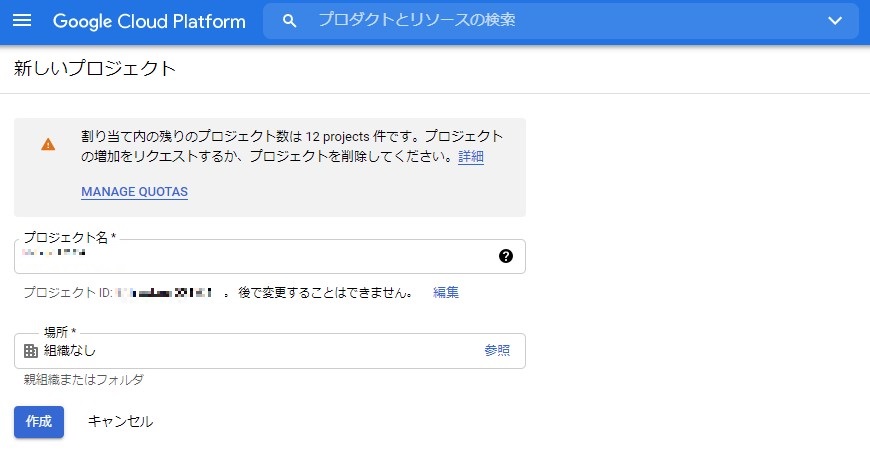This screenshot has width=870, height=456.
Task: Click the プロジェクト名 input field
Action: click(x=270, y=256)
